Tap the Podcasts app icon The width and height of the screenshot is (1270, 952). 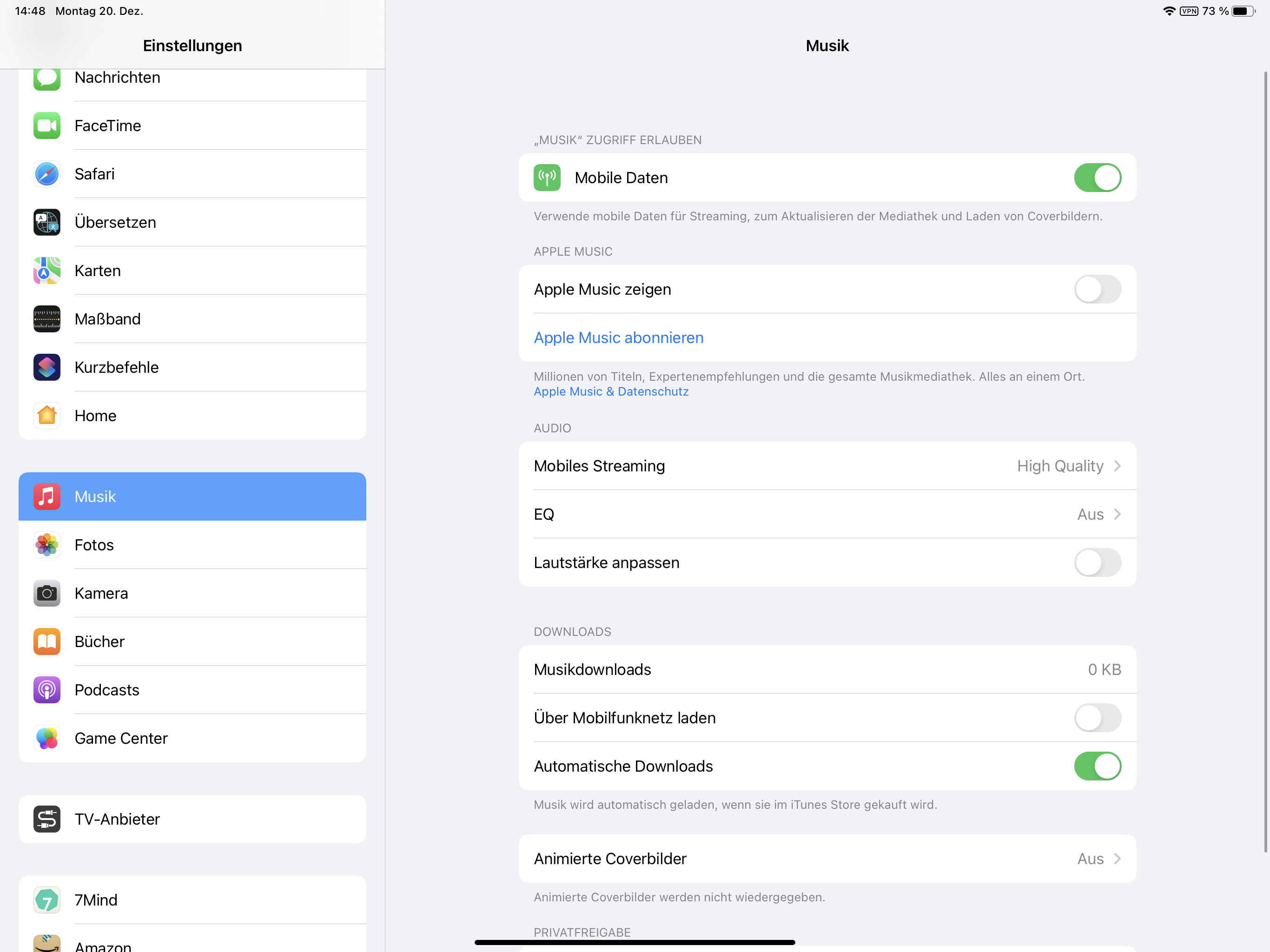point(46,690)
